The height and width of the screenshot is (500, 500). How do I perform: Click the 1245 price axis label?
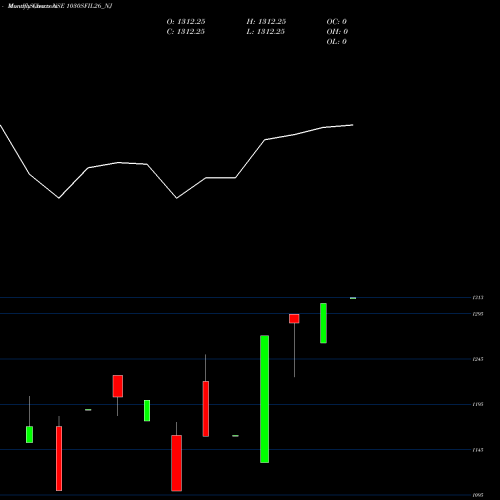pyautogui.click(x=478, y=359)
